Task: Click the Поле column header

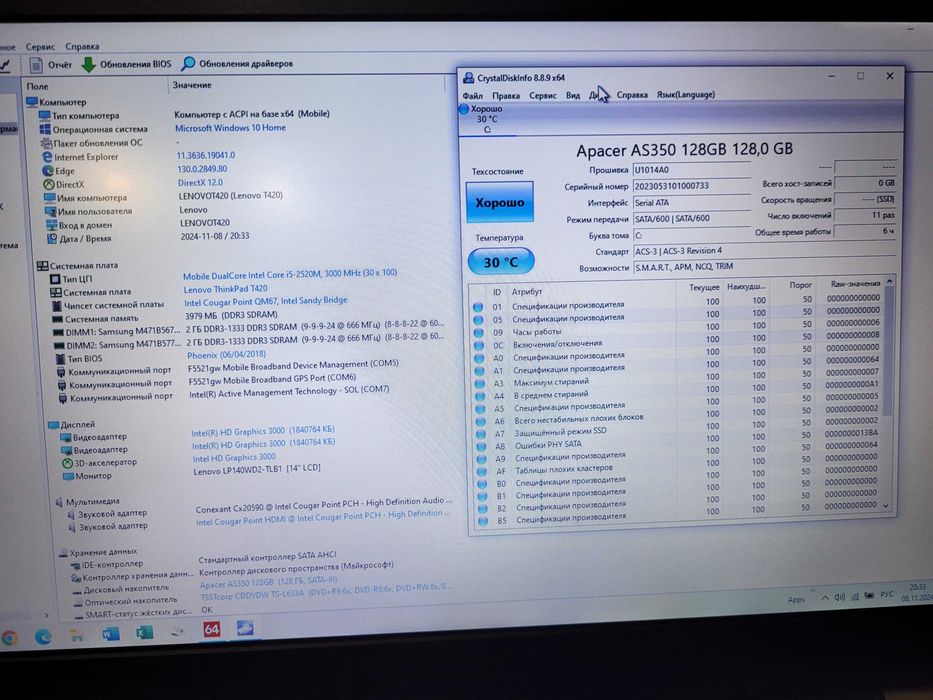Action: click(x=37, y=86)
